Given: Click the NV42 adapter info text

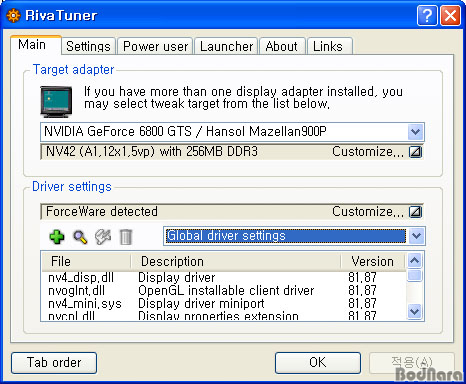Looking at the screenshot, I should [152, 152].
